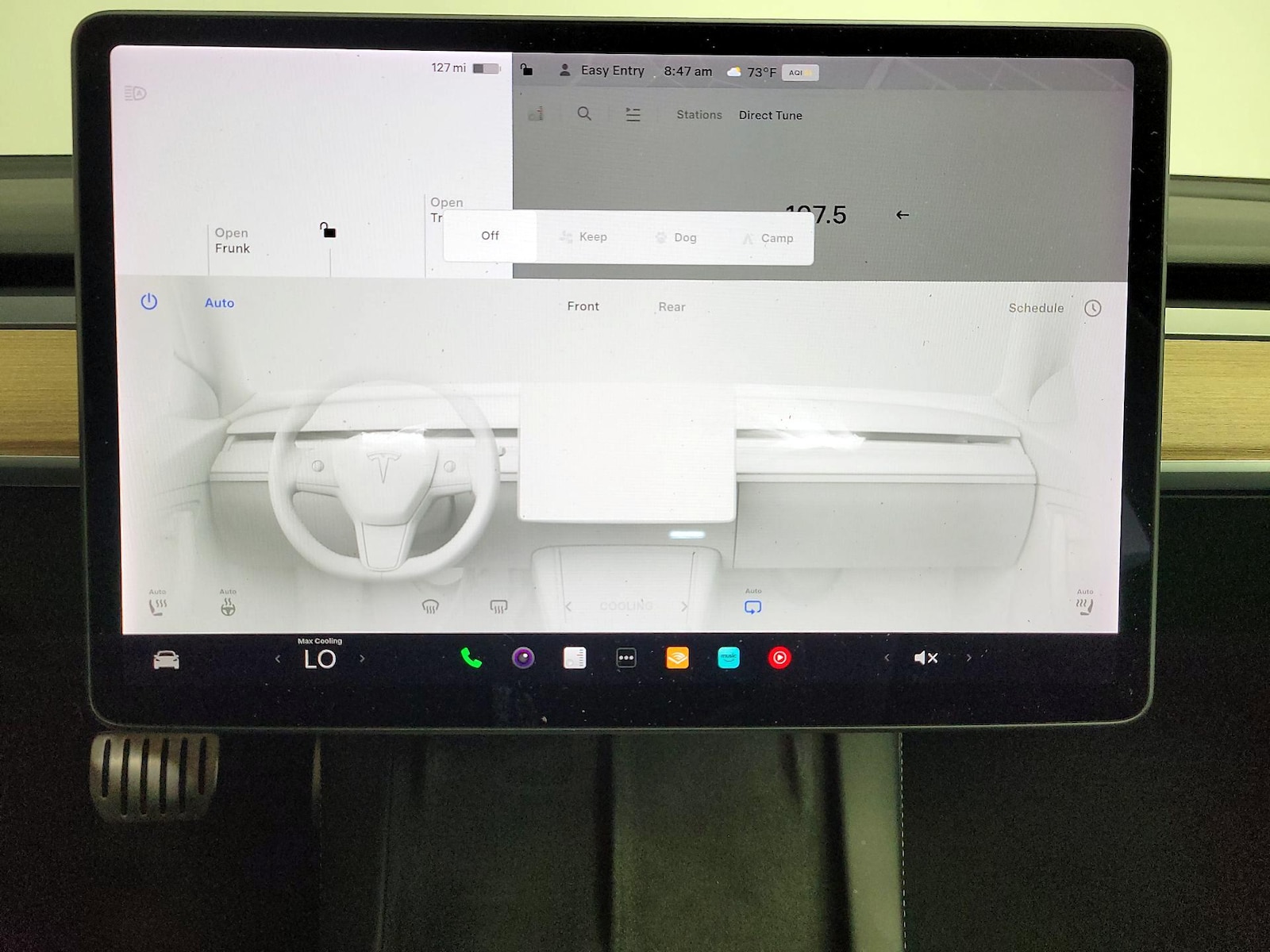Image resolution: width=1270 pixels, height=952 pixels.
Task: Toggle driver seat heater
Action: 158,607
